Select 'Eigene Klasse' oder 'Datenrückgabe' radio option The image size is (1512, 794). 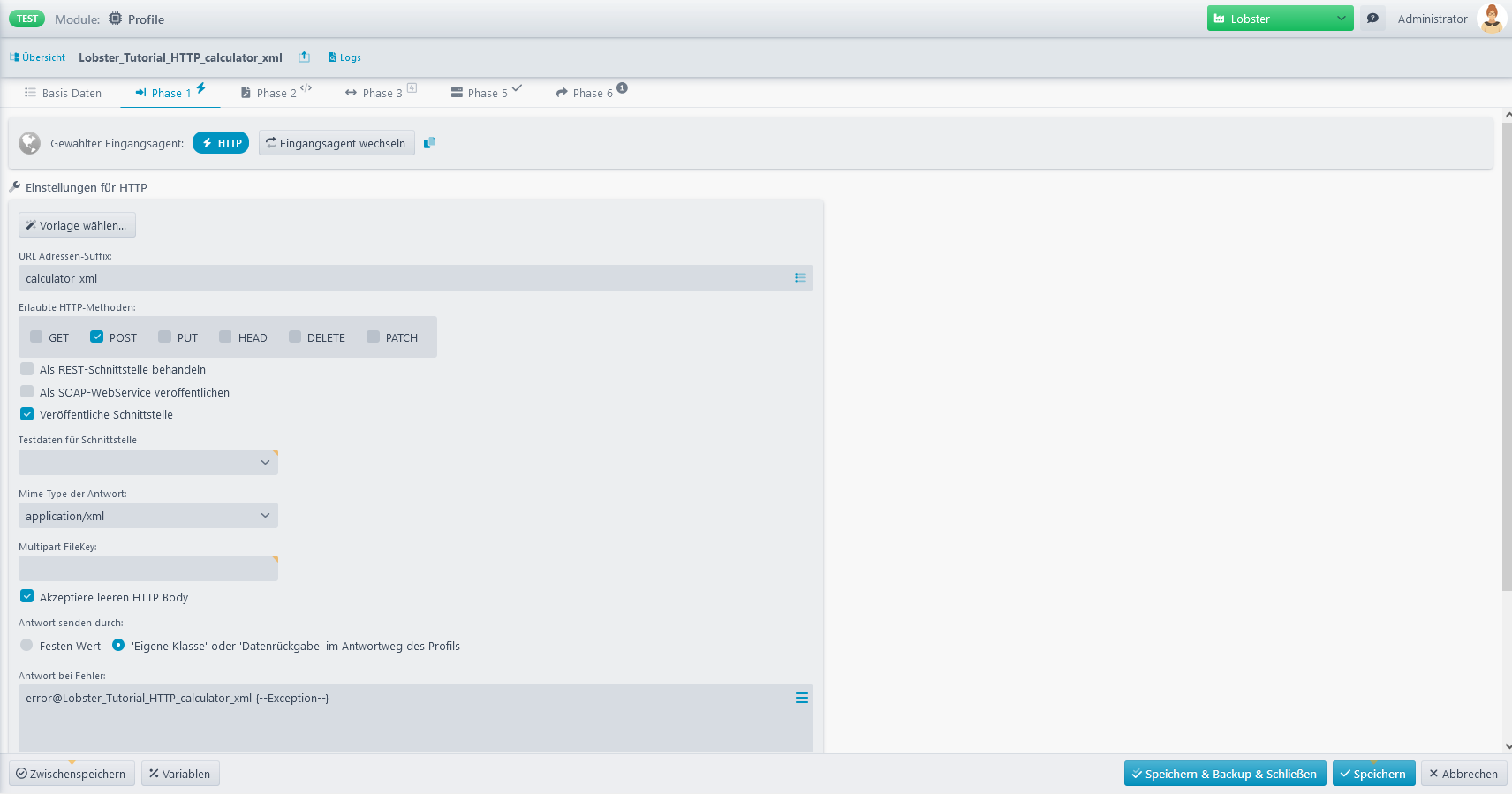[x=118, y=645]
